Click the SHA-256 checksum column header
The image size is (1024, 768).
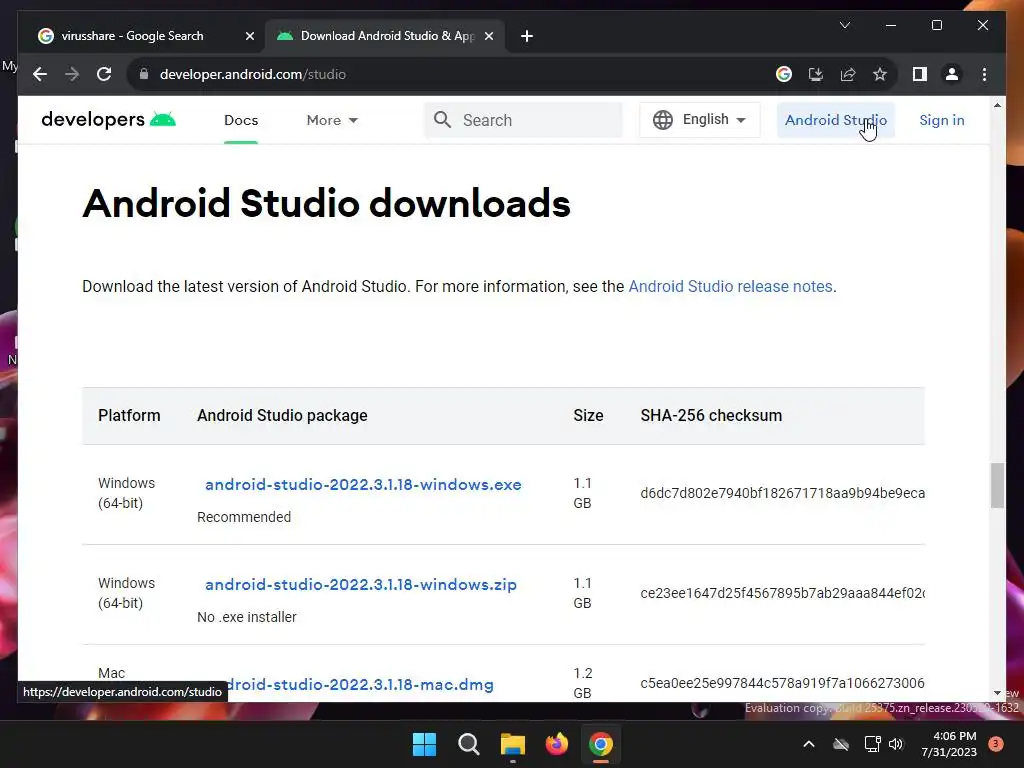(x=711, y=415)
